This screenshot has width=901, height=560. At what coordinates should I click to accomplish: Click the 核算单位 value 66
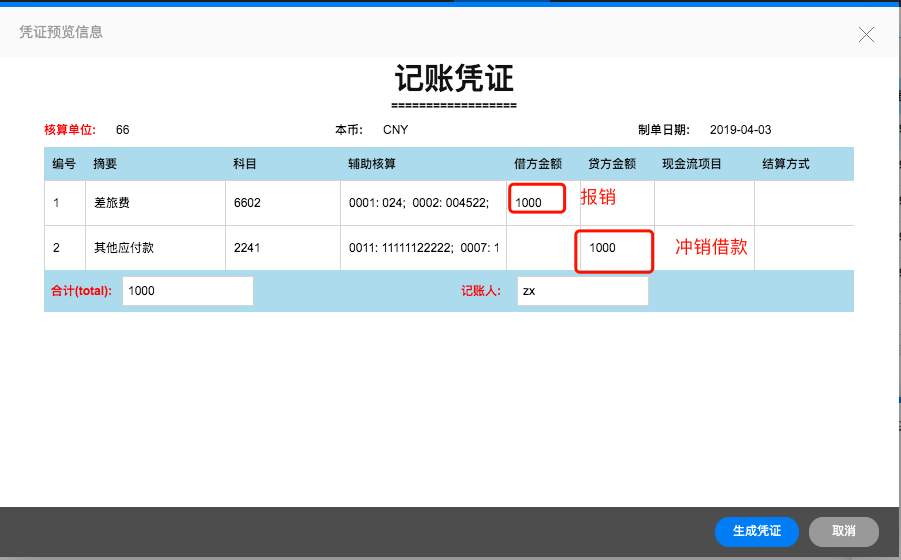(x=122, y=130)
